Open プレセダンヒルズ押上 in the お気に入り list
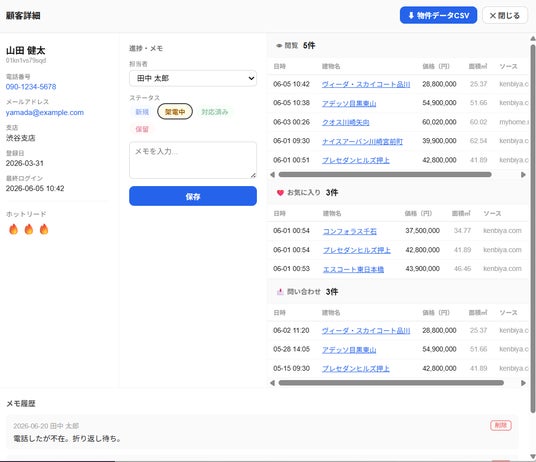Image resolution: width=536 pixels, height=462 pixels. point(357,250)
